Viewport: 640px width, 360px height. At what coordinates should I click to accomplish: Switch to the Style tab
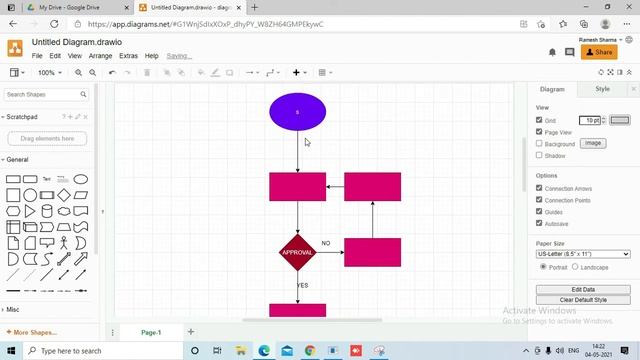pyautogui.click(x=602, y=89)
